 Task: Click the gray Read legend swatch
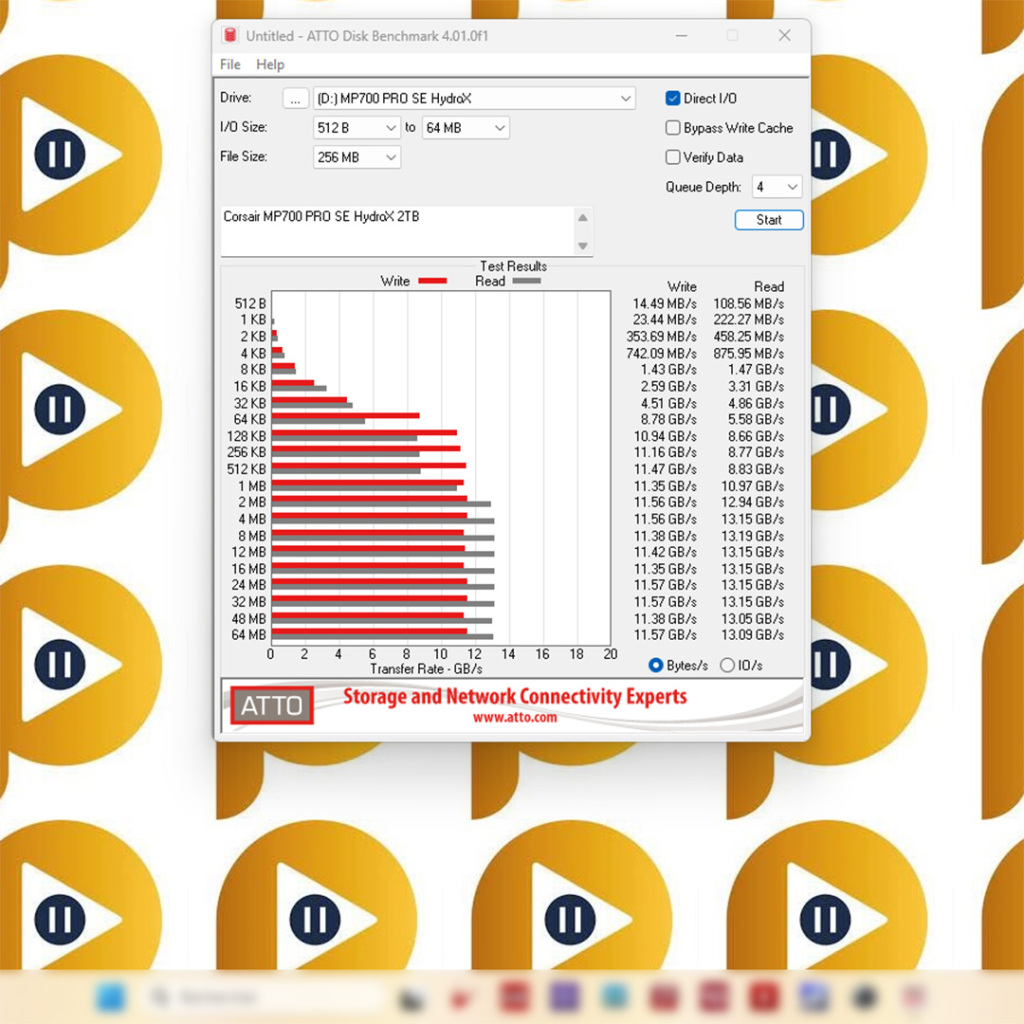coord(526,281)
